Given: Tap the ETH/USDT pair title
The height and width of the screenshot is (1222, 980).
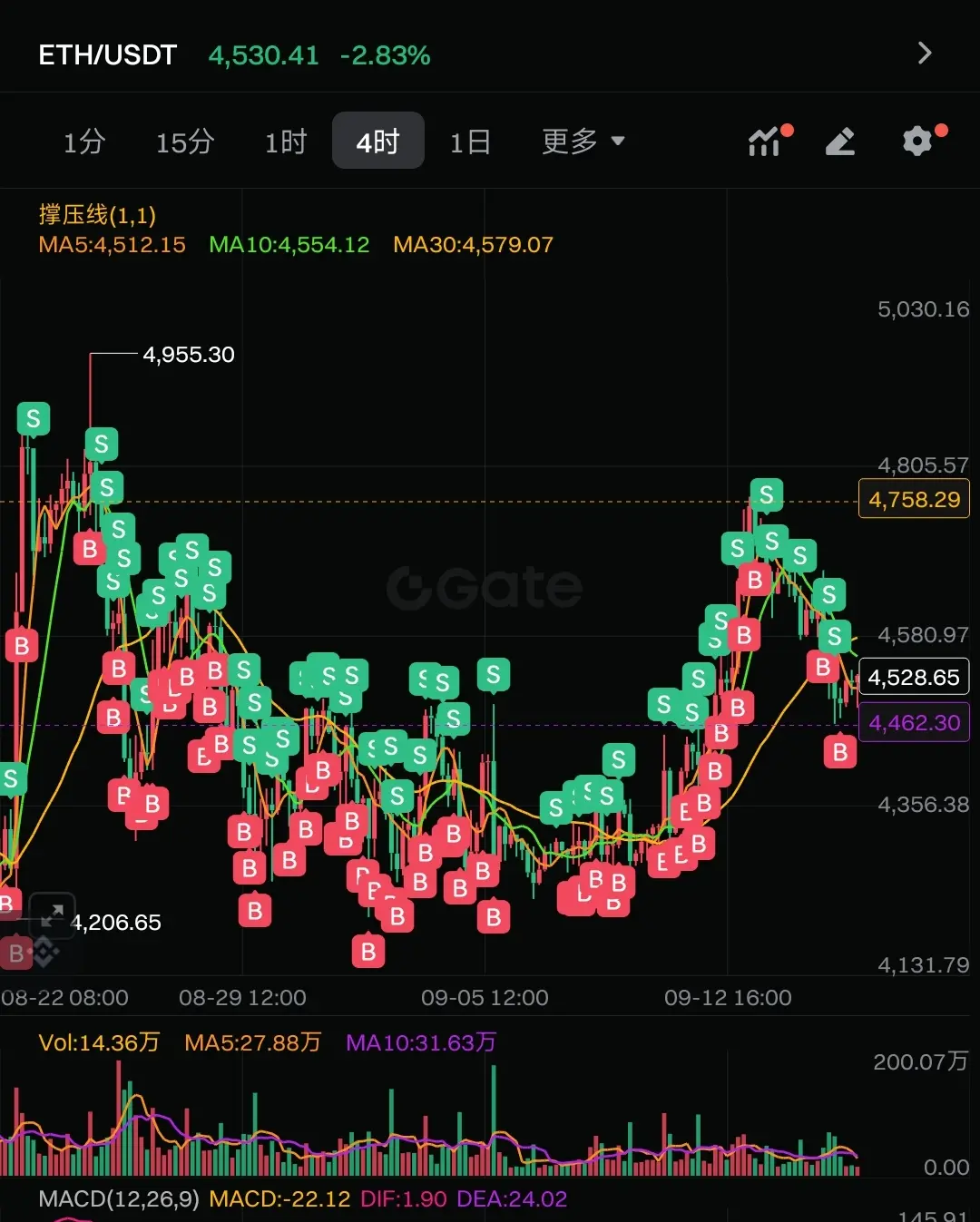Looking at the screenshot, I should point(107,55).
